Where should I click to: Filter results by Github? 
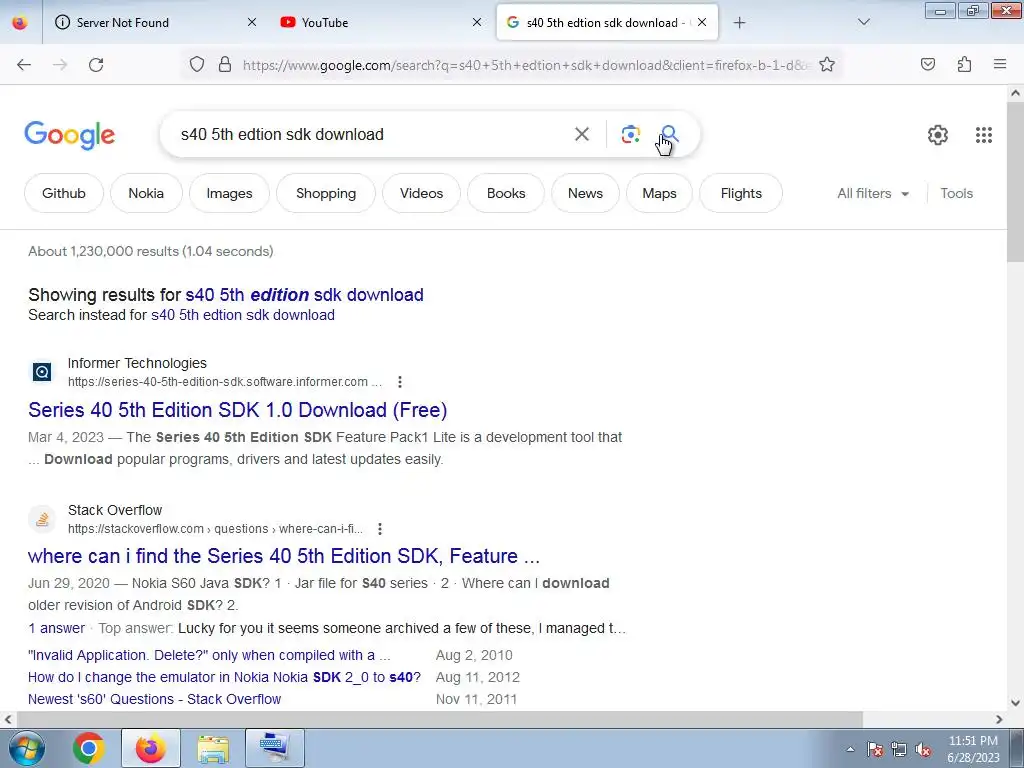point(64,193)
